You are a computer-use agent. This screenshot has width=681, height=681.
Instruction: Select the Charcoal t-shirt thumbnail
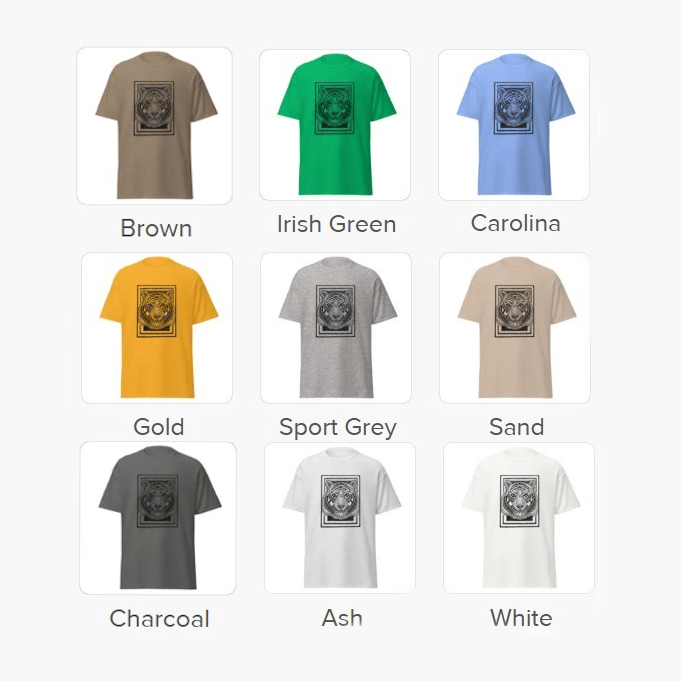pos(158,518)
